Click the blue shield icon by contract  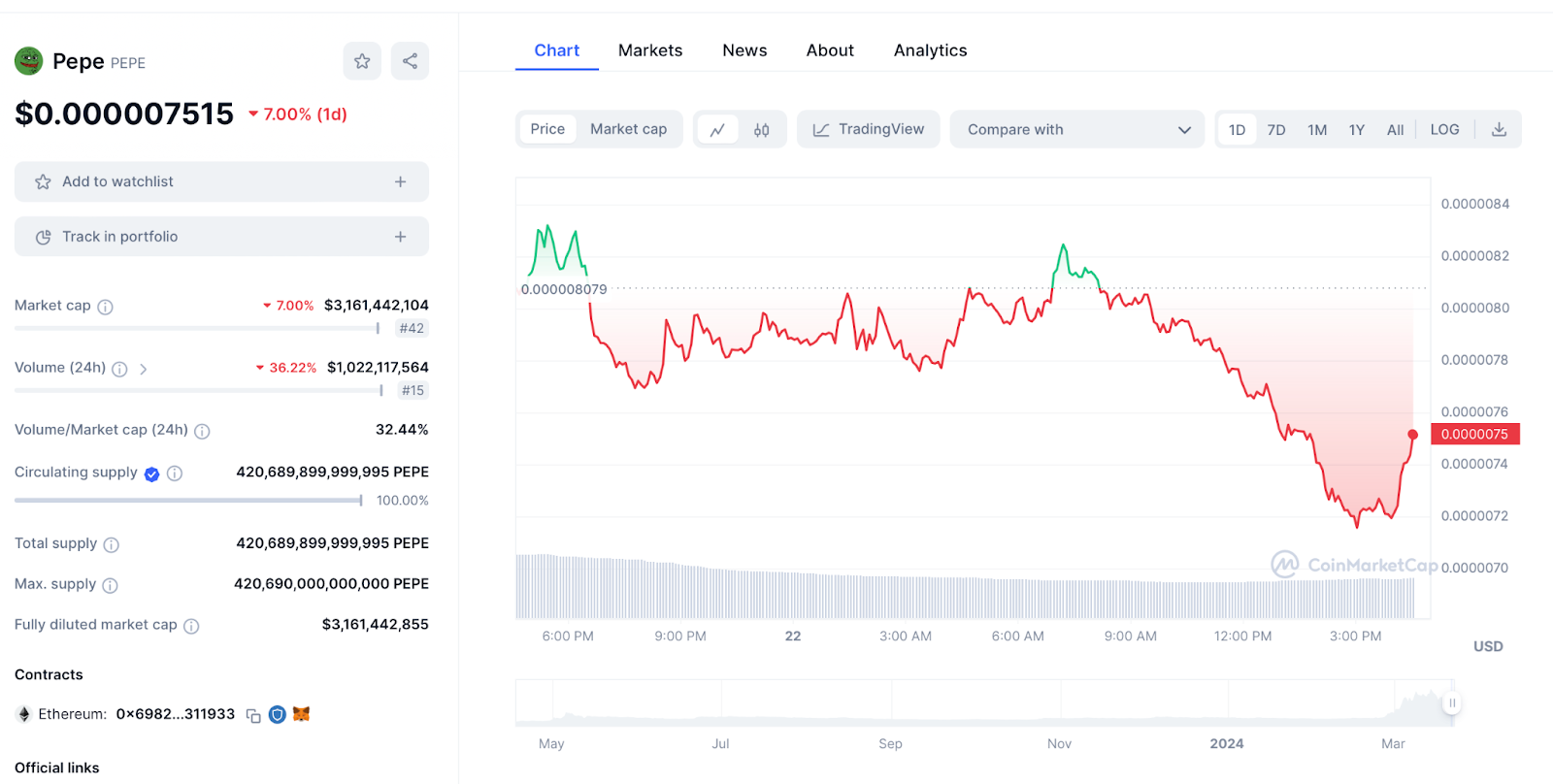(278, 714)
